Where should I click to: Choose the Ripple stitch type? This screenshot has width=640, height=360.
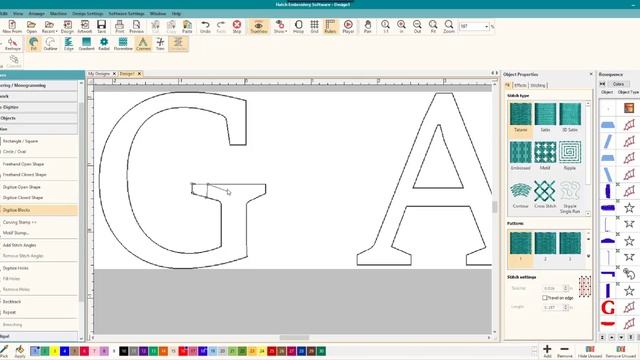tap(570, 156)
